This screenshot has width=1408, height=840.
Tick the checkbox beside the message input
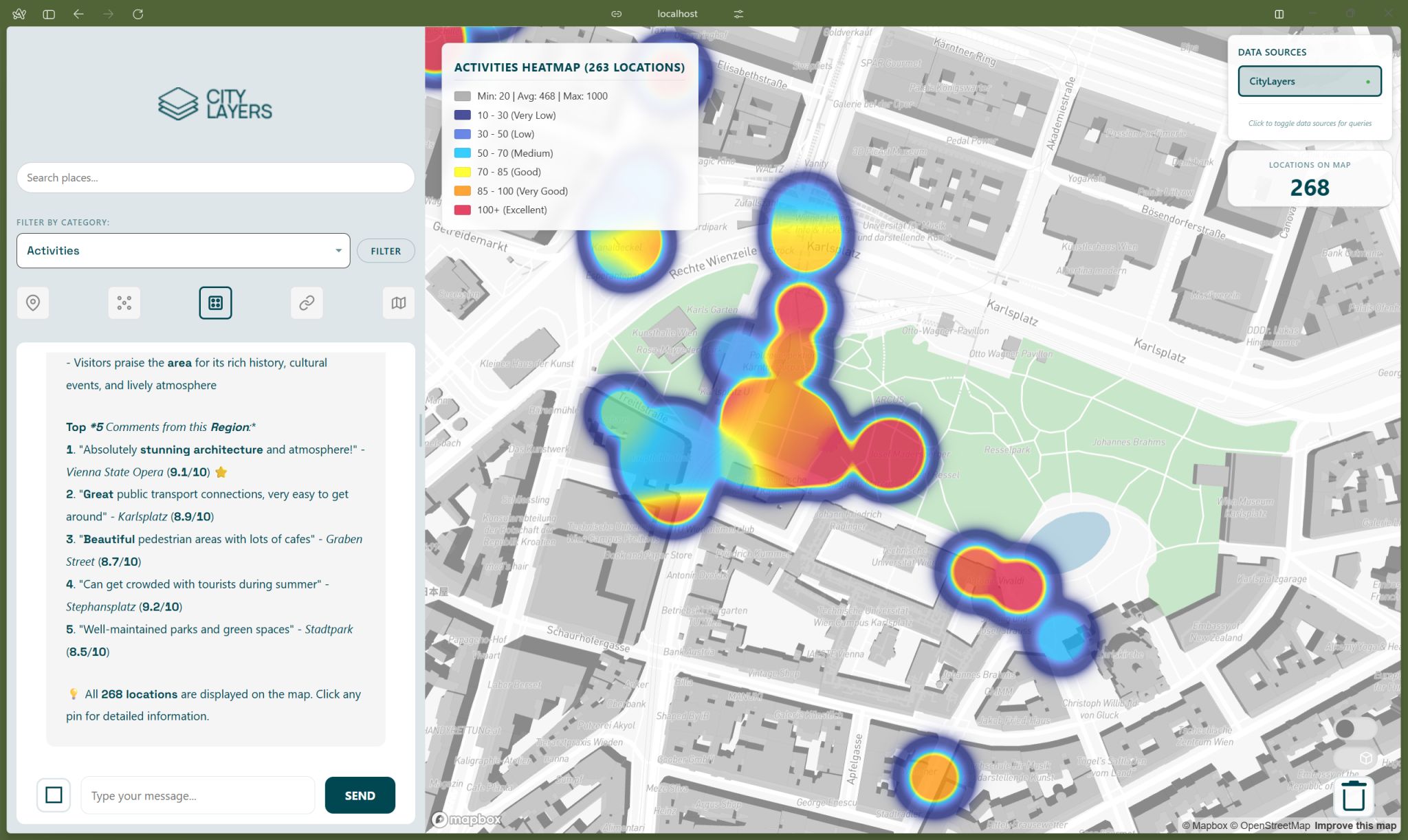pos(54,795)
